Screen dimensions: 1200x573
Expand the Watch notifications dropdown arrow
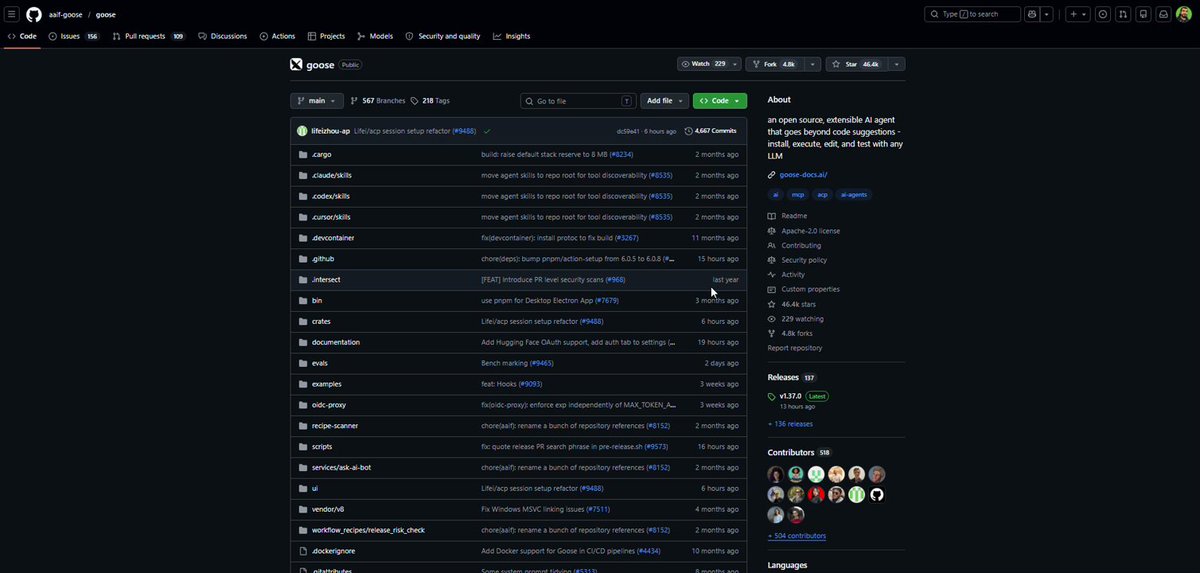click(735, 64)
